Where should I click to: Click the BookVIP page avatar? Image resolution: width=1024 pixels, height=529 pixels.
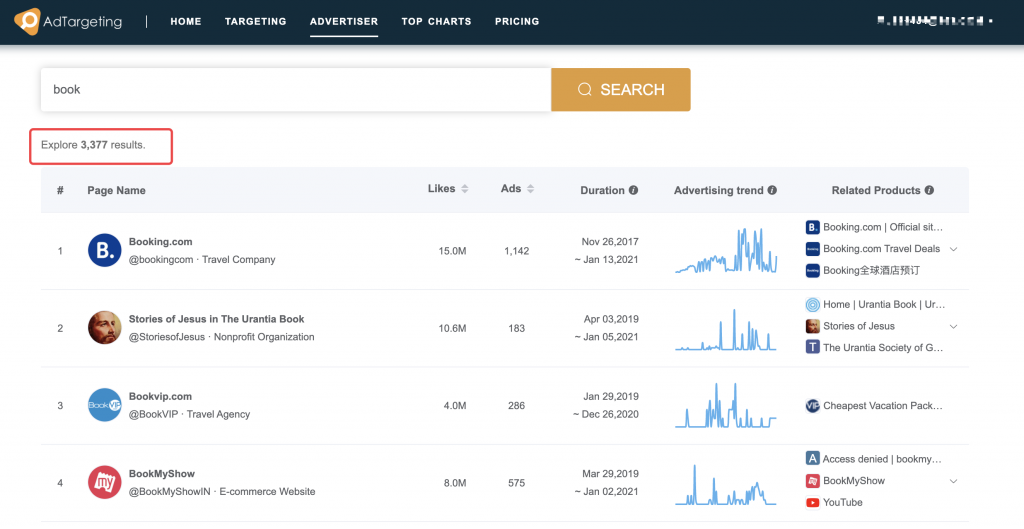coord(104,406)
